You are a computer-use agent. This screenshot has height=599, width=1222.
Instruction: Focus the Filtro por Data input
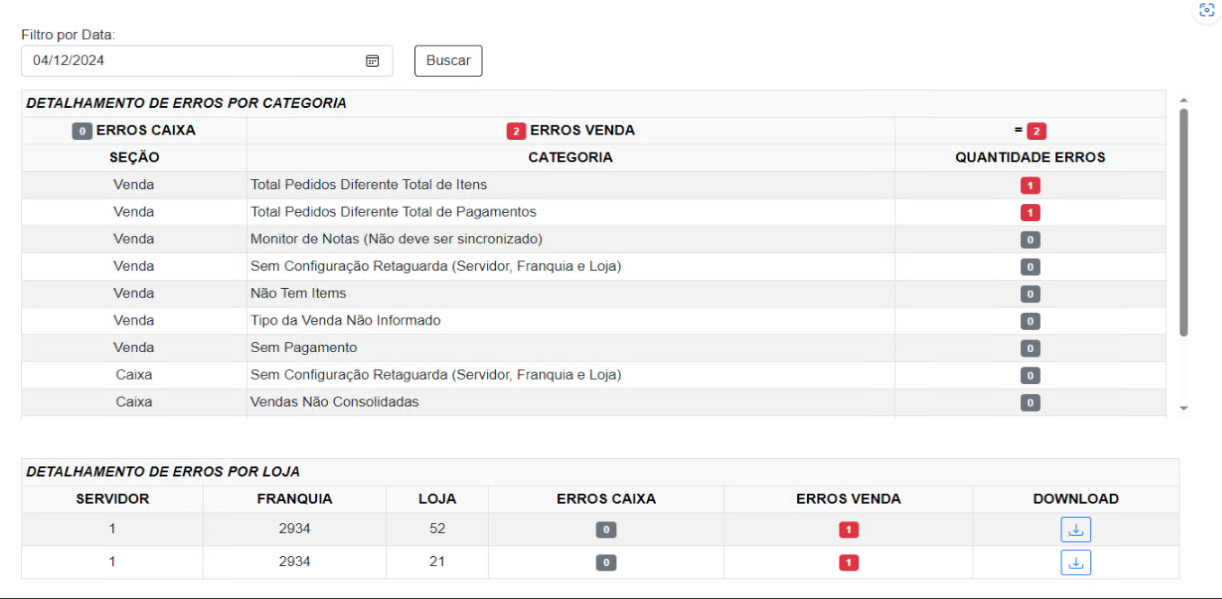[x=190, y=61]
